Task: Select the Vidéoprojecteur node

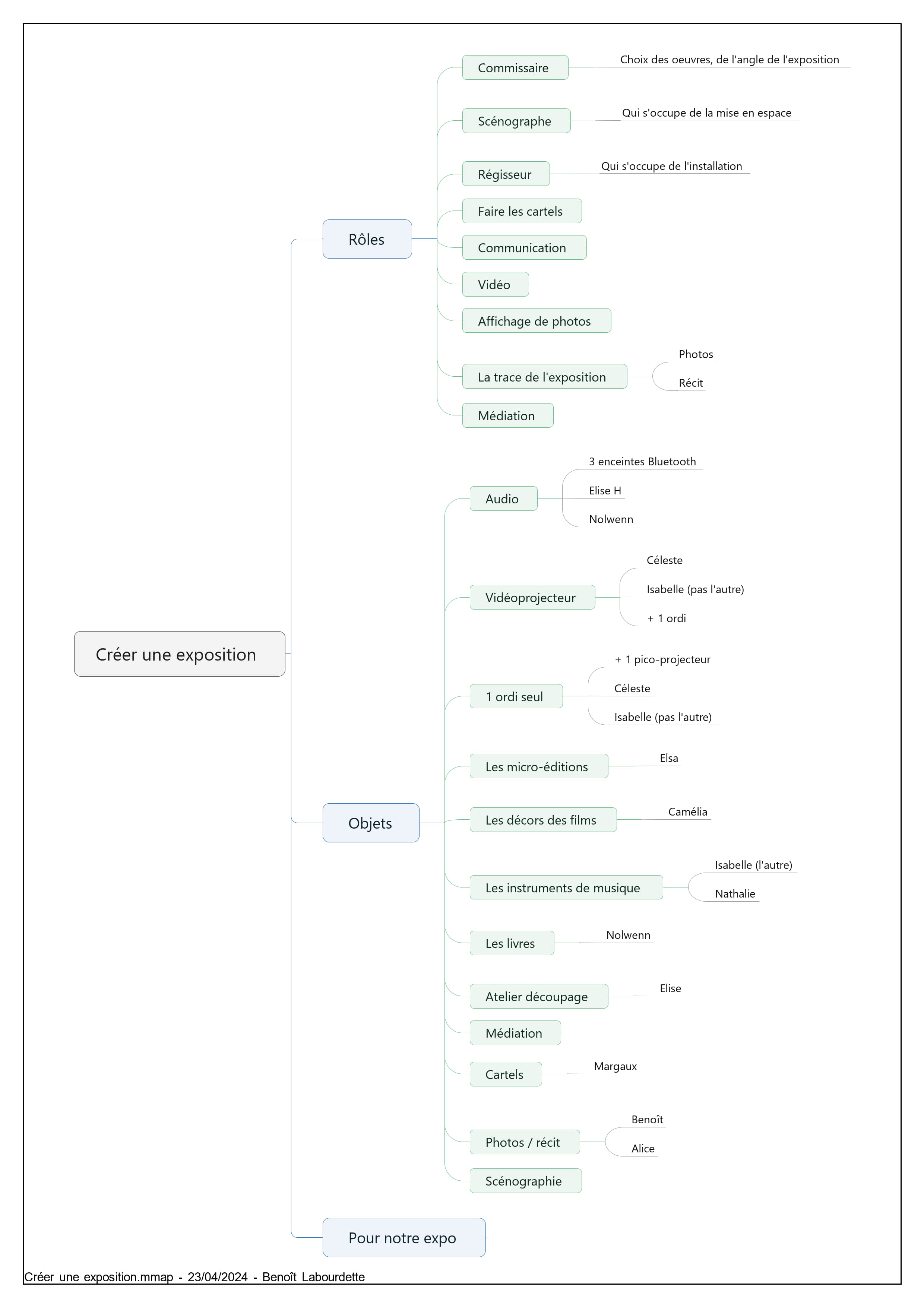Action: click(x=532, y=597)
